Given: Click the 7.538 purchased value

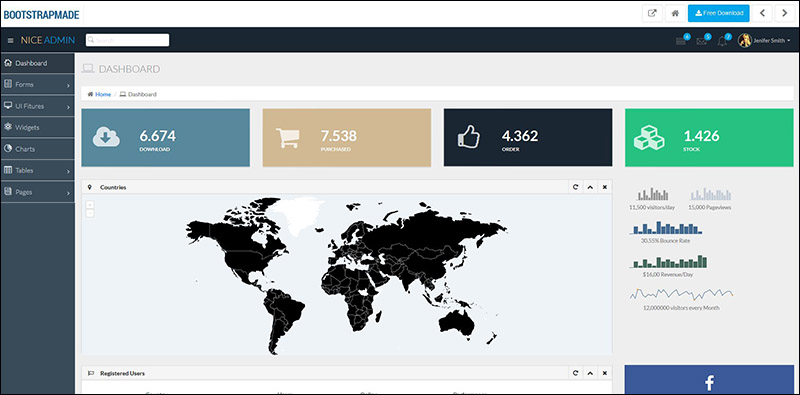Looking at the screenshot, I should [x=339, y=136].
